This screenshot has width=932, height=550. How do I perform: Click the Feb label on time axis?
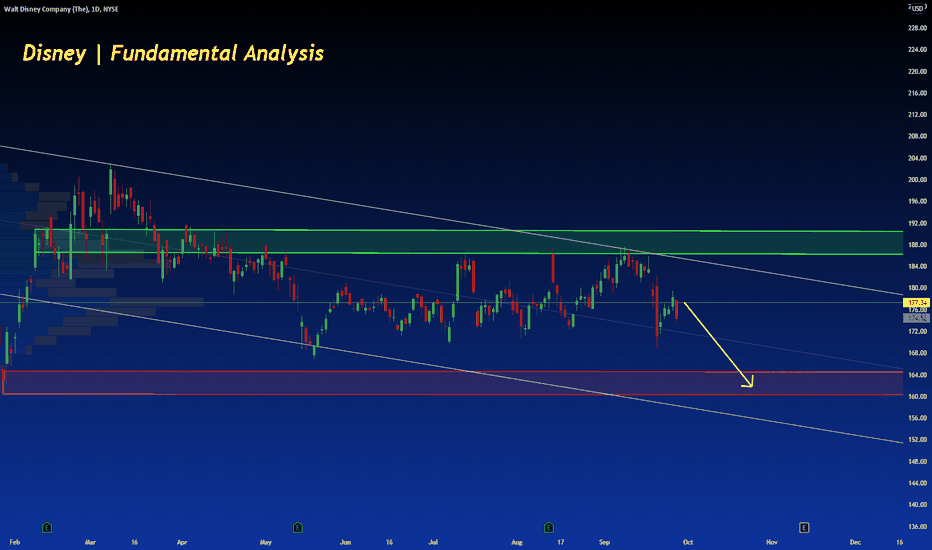tap(15, 542)
